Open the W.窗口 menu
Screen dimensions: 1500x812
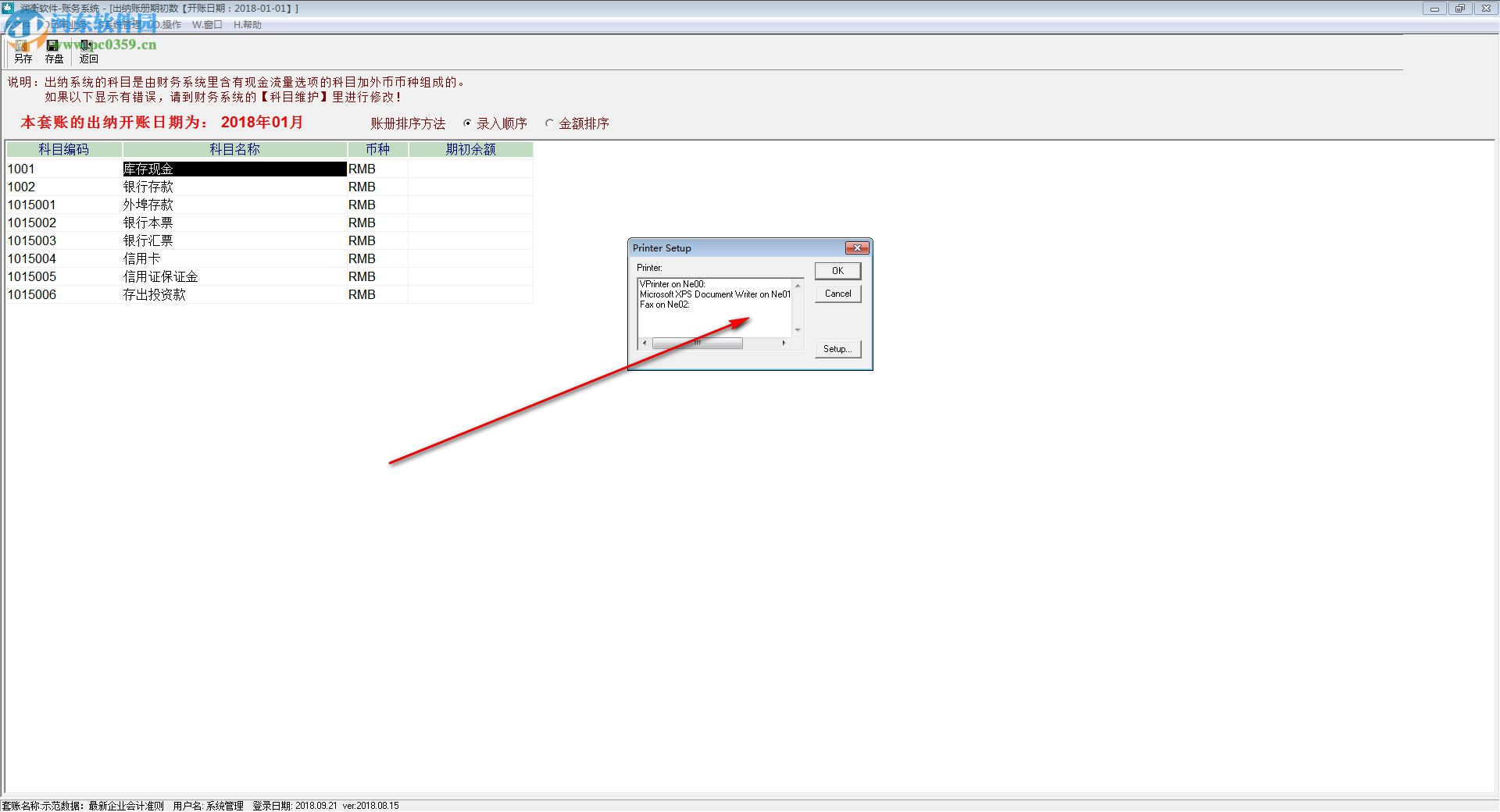[207, 25]
